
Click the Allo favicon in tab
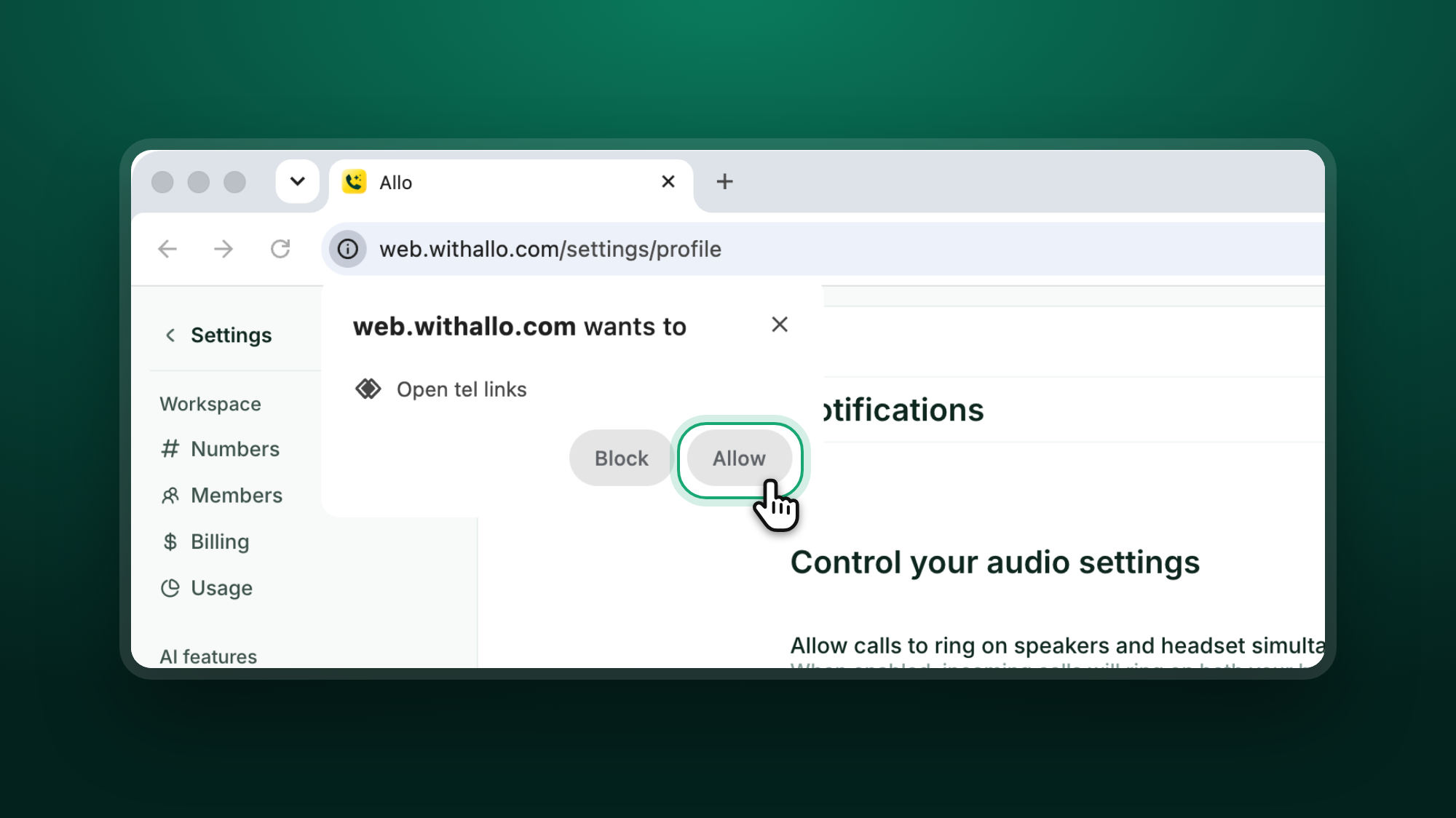(355, 182)
